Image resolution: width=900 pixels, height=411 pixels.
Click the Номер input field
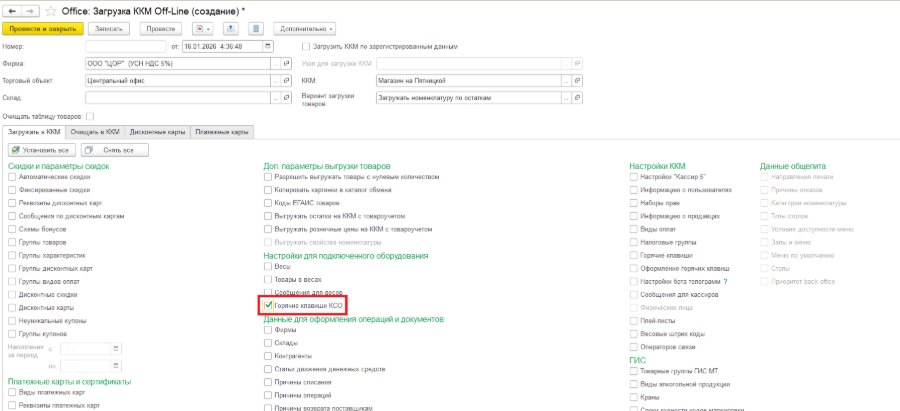(125, 46)
